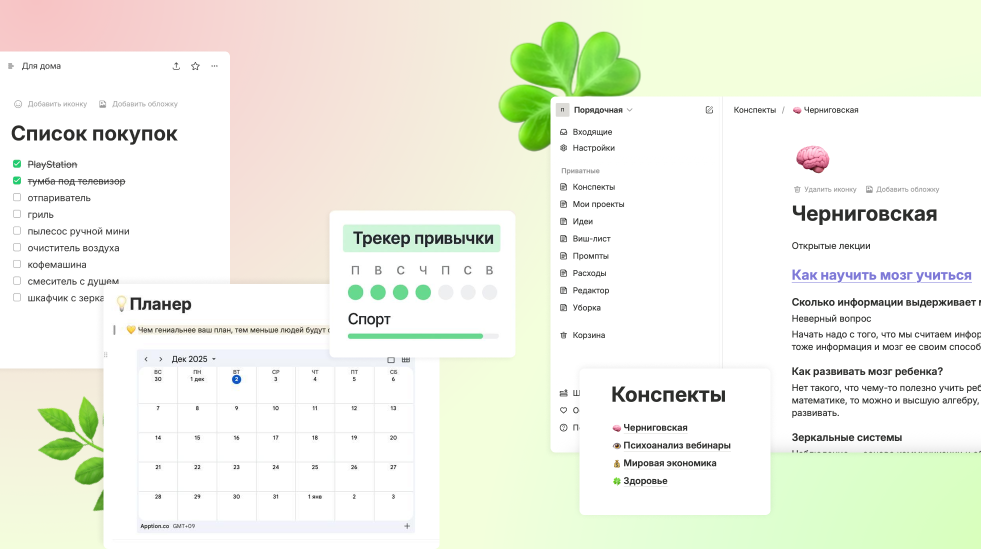This screenshot has height=549, width=981.
Task: Open Виш-лист page in sidebar
Action: [585, 239]
